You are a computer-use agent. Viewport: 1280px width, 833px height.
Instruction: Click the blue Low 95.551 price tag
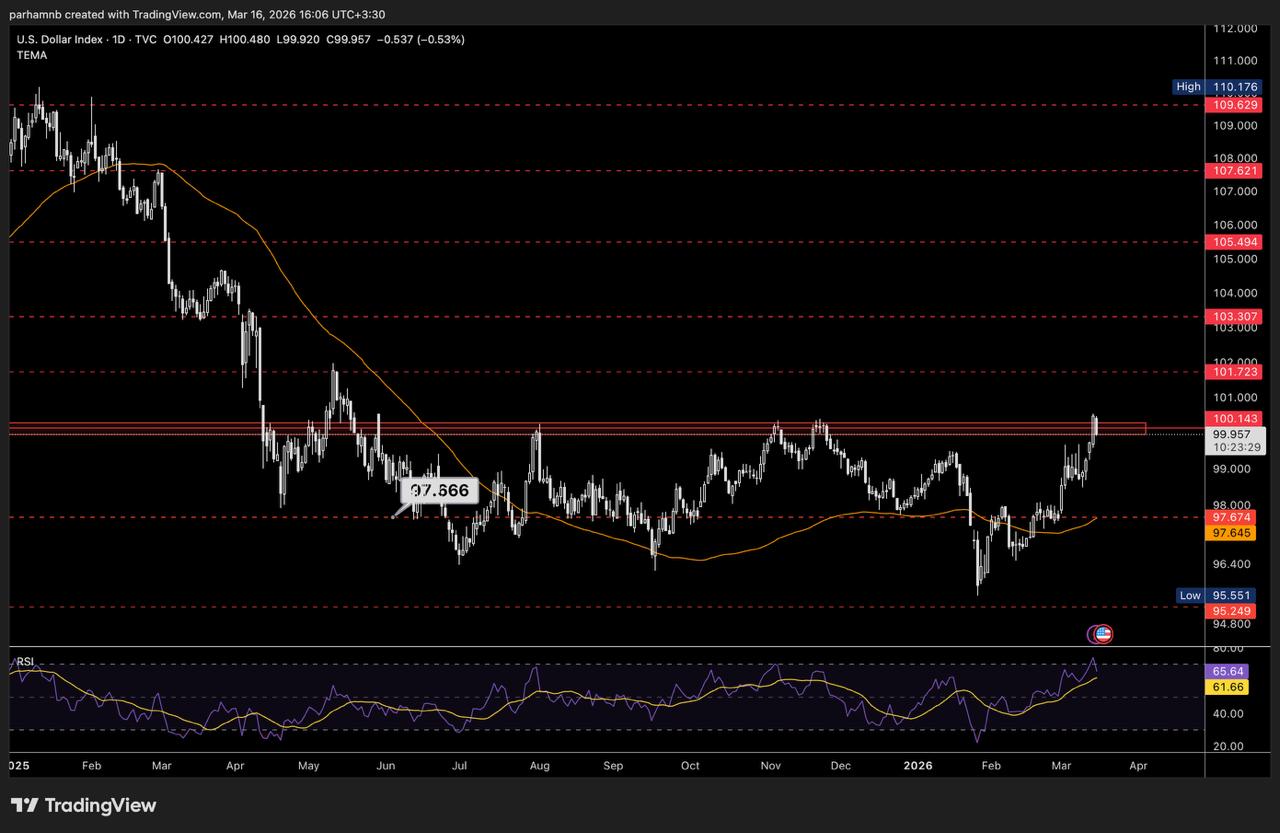pyautogui.click(x=1219, y=595)
